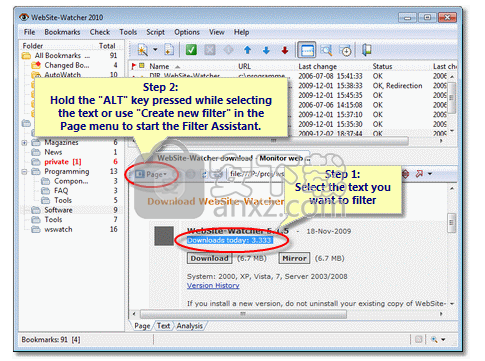485x361 pixels.
Task: Click the blue down arrow icon
Action: point(266,50)
